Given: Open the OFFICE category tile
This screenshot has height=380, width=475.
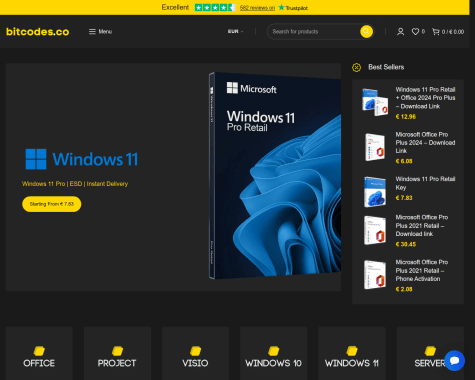Looking at the screenshot, I should pyautogui.click(x=39, y=353).
